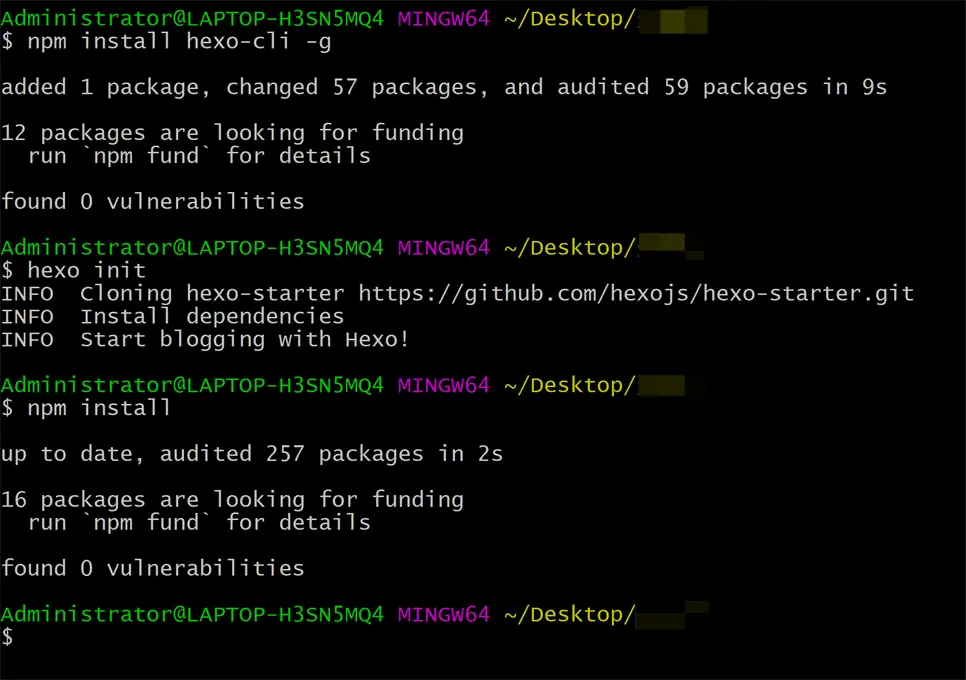
Task: Click the first 'found 0 vulnerabilities' line
Action: point(153,201)
